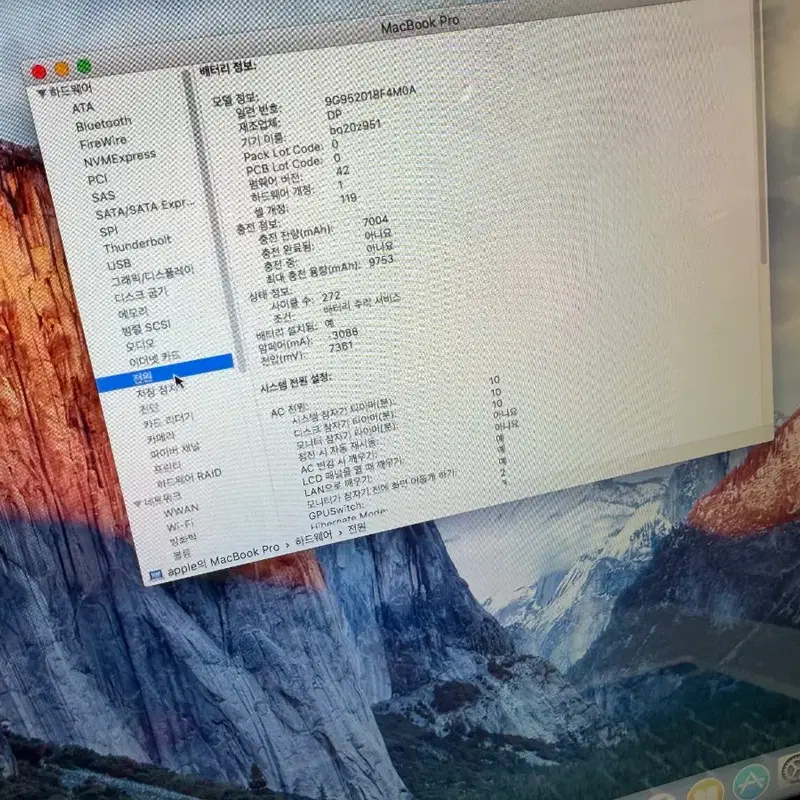Collapse the 네트워크 section triangle
800x800 pixels.
(x=138, y=503)
